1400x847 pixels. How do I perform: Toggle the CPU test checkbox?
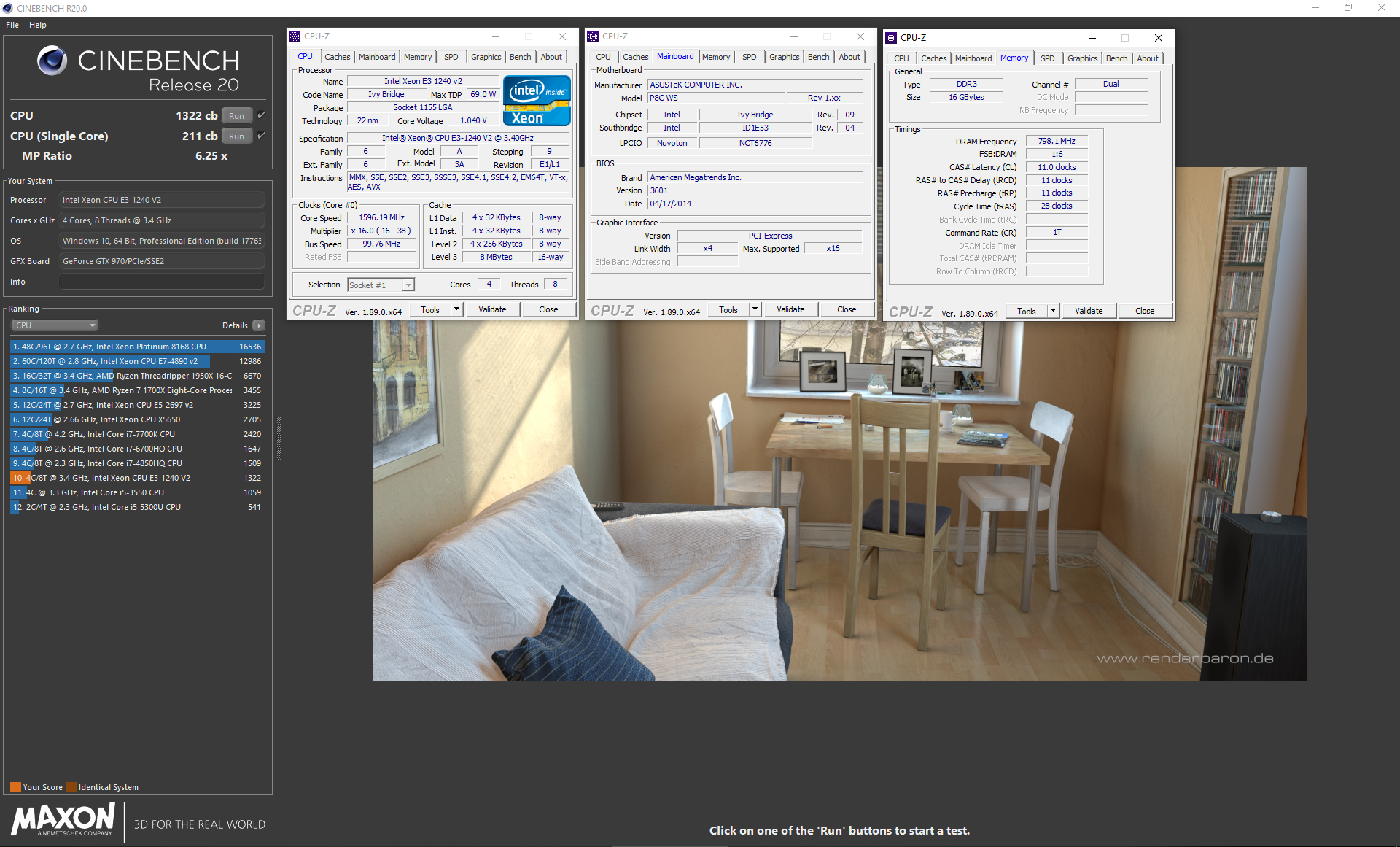pos(261,115)
